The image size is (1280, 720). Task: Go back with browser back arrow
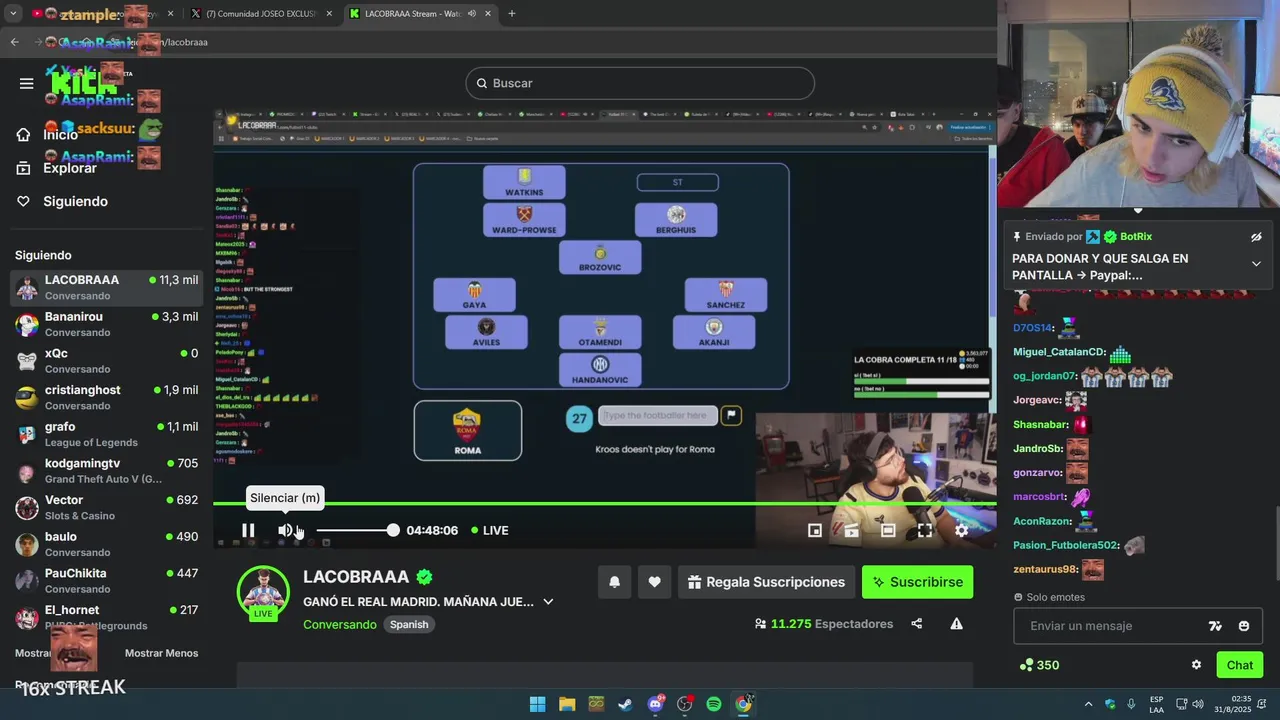coord(14,42)
